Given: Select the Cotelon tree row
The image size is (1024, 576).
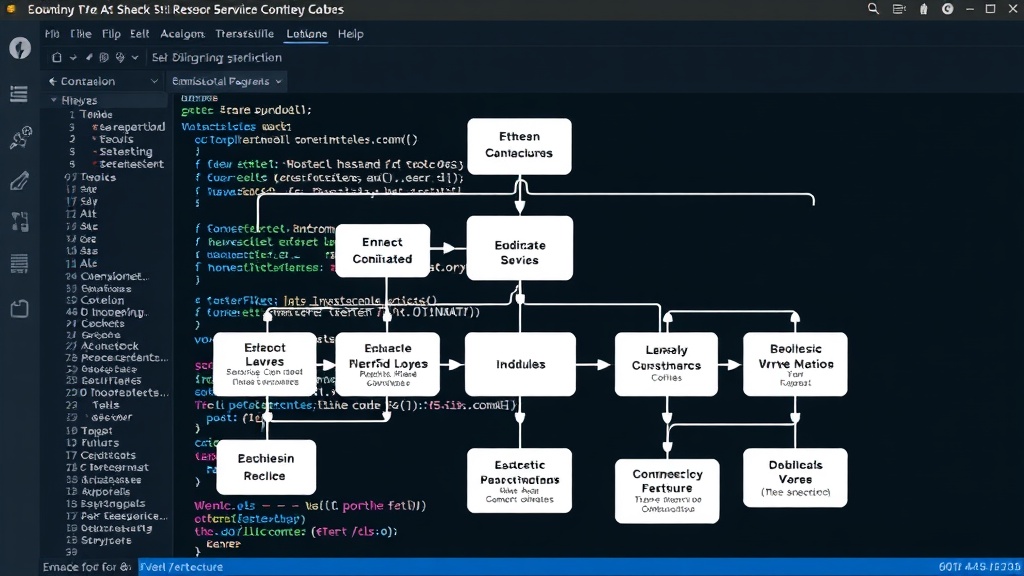Looking at the screenshot, I should click(104, 300).
